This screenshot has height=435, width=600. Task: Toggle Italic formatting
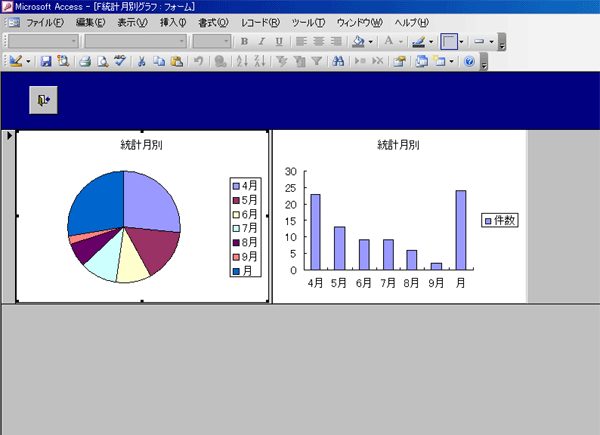(x=262, y=41)
